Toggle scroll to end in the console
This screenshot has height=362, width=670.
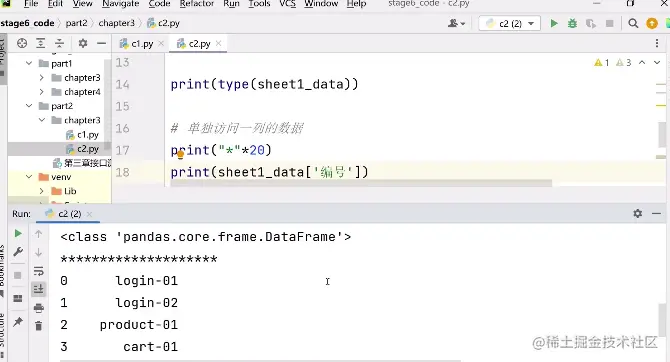point(38,289)
